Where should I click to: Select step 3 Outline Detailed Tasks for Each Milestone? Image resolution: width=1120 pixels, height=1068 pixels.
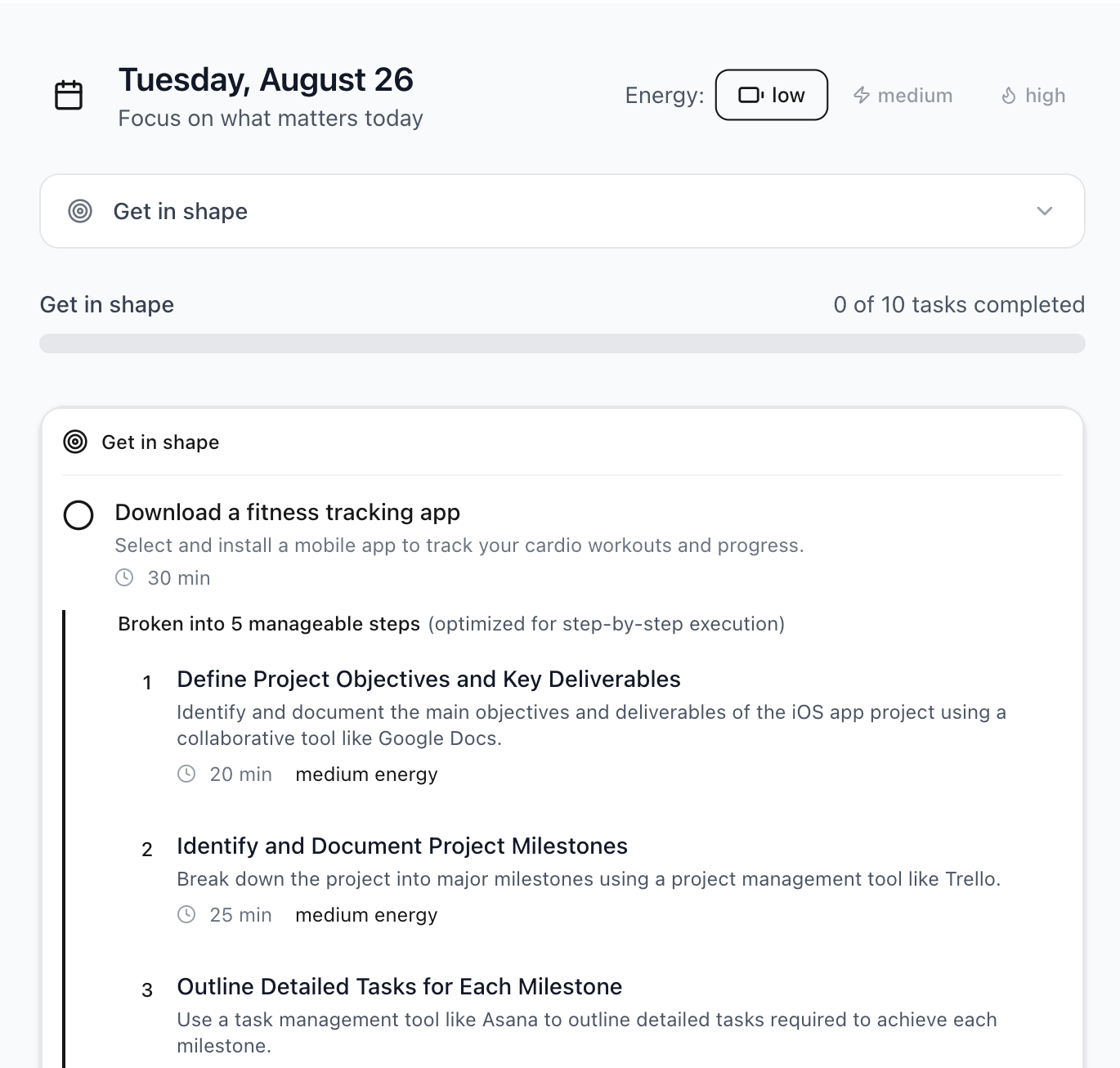coord(400,987)
